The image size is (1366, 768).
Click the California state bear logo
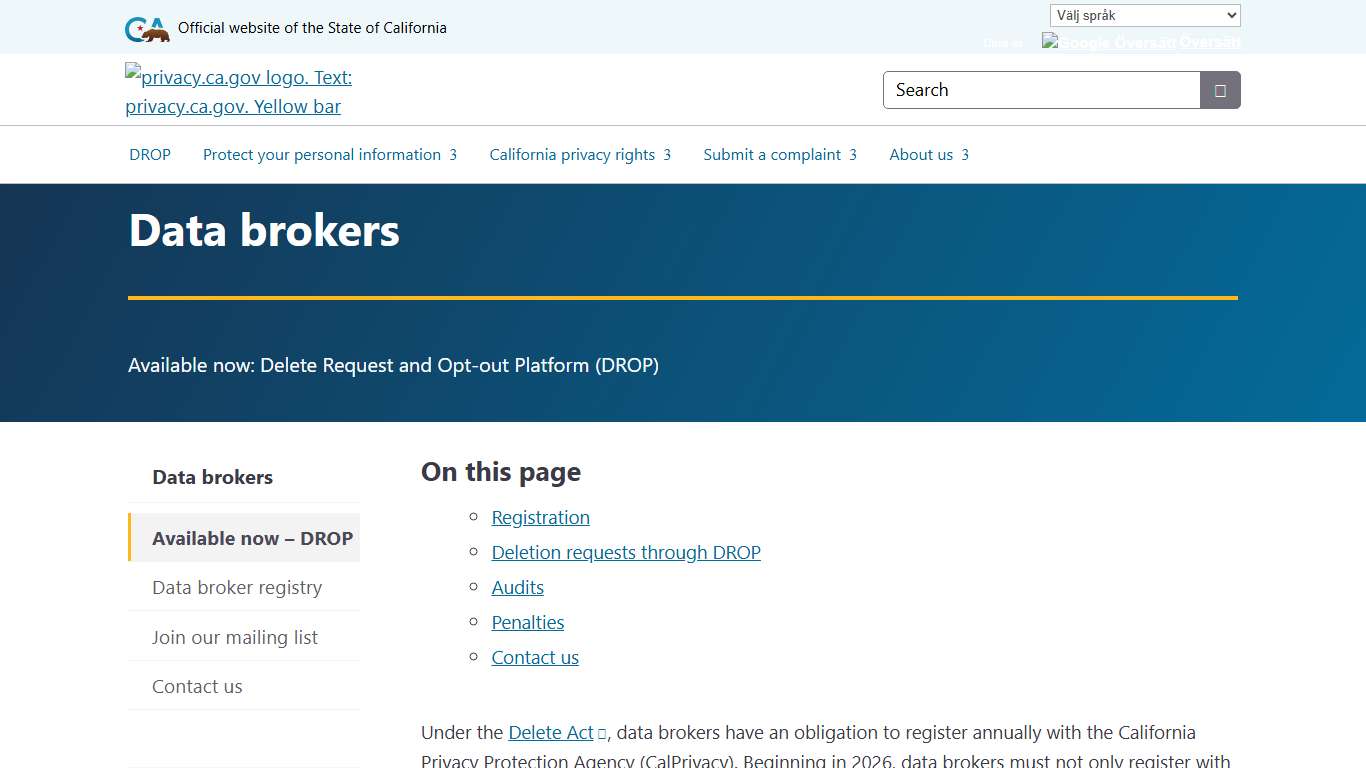tap(146, 27)
